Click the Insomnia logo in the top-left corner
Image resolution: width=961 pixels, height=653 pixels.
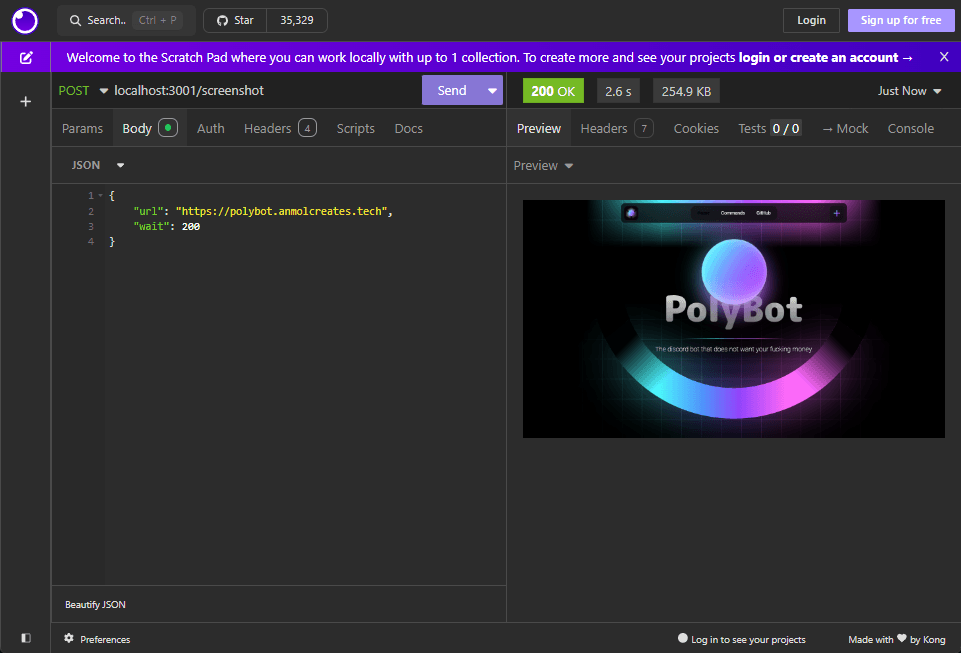[24, 20]
